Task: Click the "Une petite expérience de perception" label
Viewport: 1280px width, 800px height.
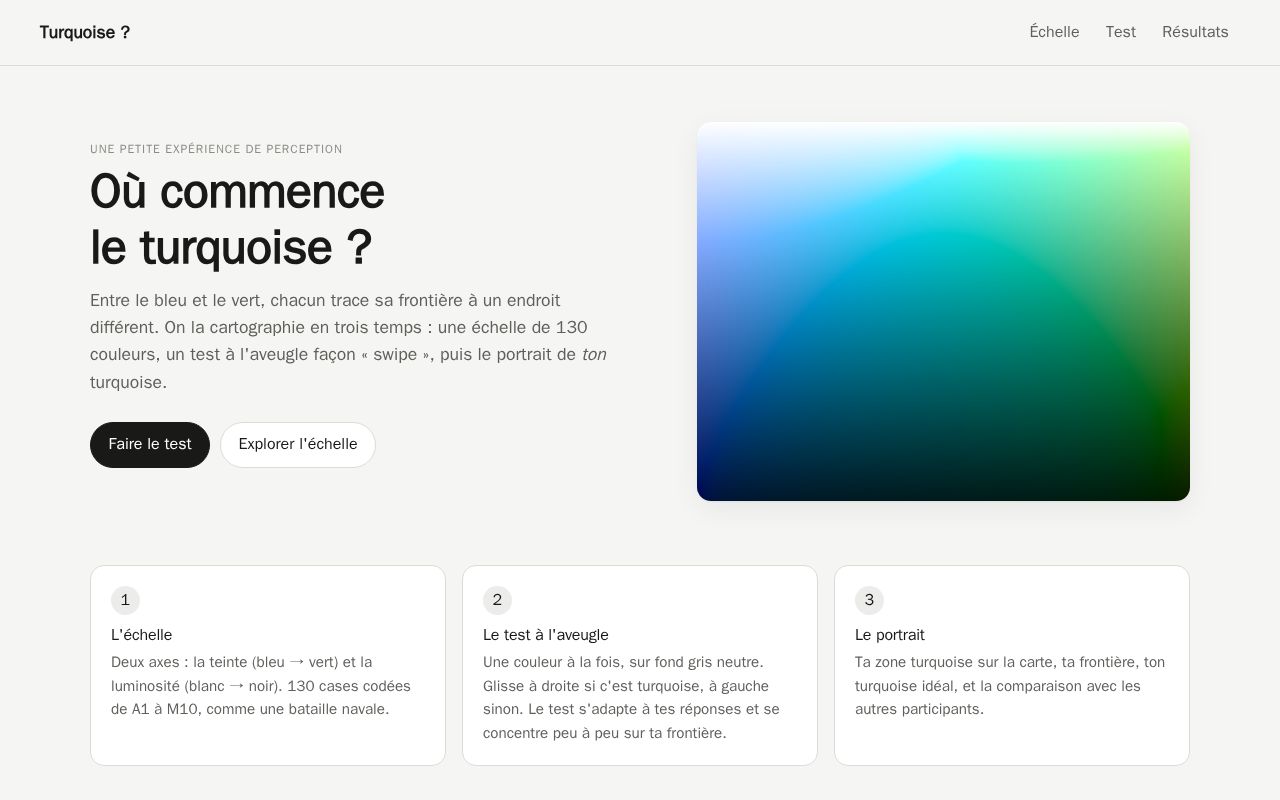Action: 216,149
